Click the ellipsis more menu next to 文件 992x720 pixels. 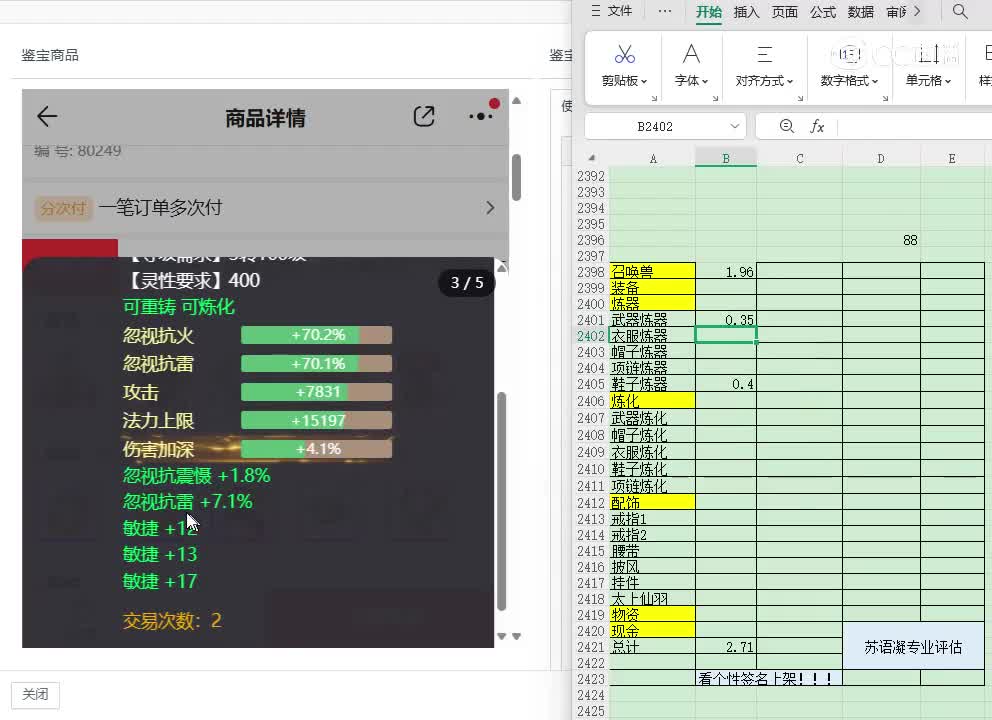[665, 11]
